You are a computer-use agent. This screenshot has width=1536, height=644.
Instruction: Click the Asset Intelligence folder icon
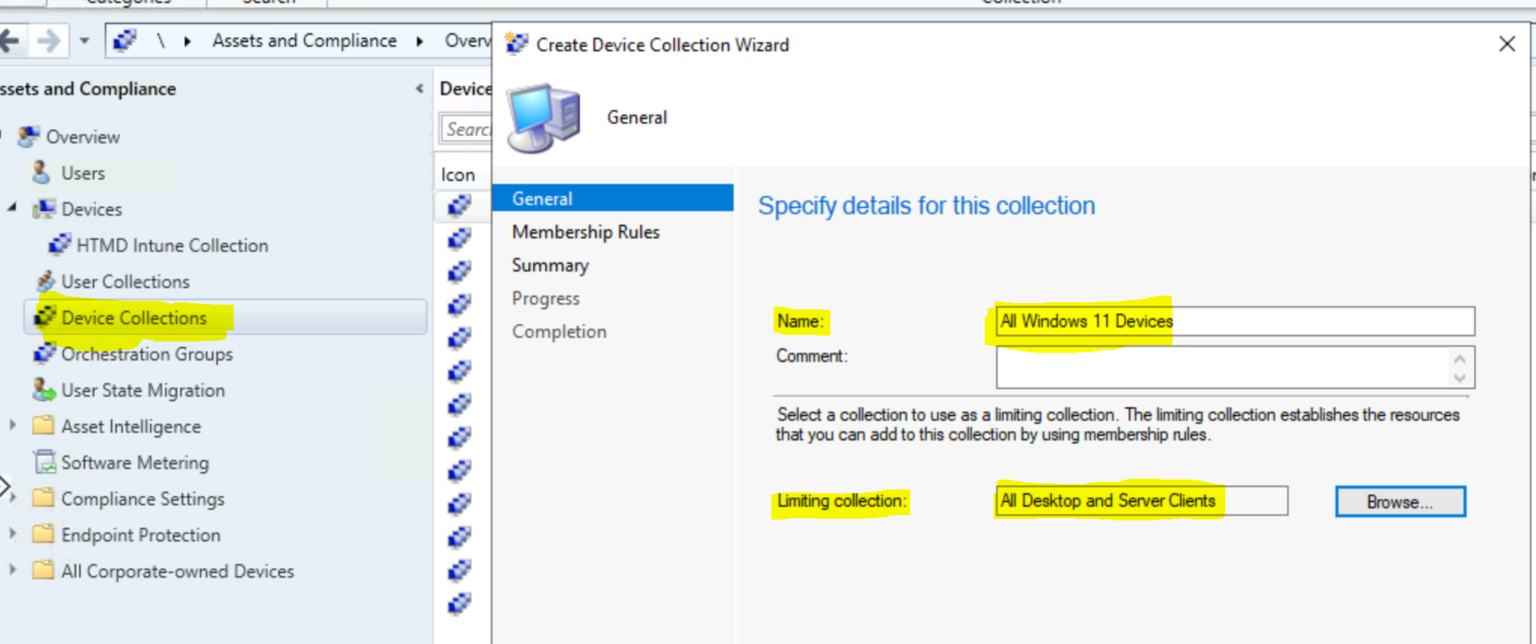click(43, 426)
